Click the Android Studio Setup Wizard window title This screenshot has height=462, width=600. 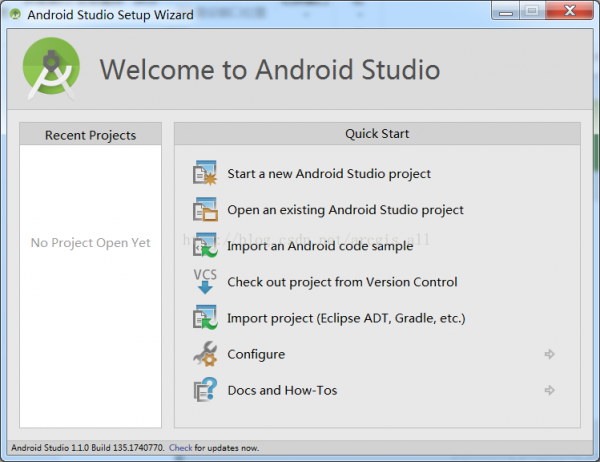110,15
